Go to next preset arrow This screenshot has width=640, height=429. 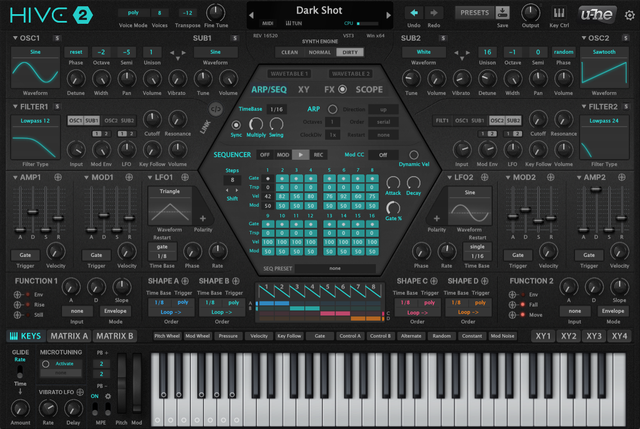389,15
